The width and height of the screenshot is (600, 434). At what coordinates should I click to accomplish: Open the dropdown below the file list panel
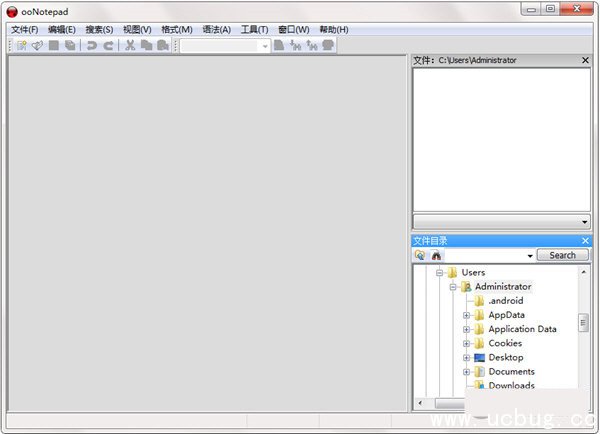click(584, 221)
